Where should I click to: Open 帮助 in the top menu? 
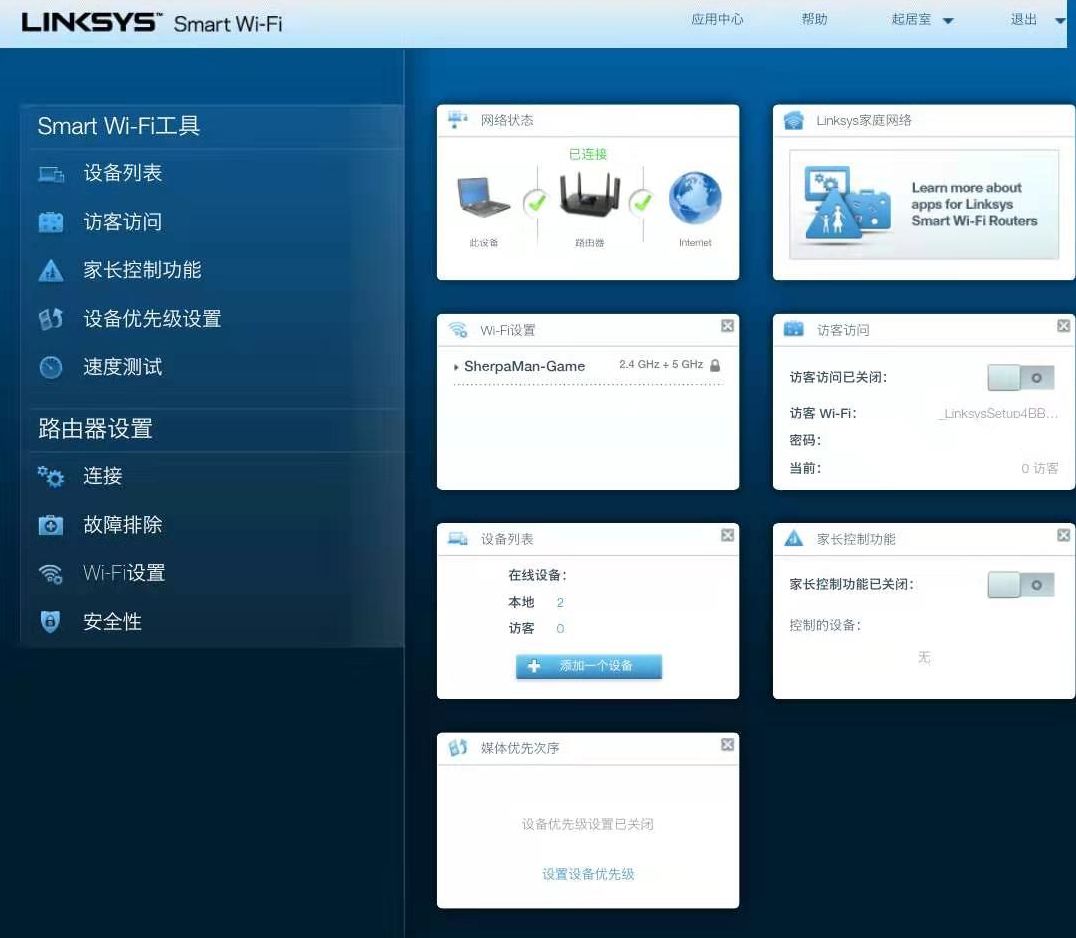click(815, 19)
